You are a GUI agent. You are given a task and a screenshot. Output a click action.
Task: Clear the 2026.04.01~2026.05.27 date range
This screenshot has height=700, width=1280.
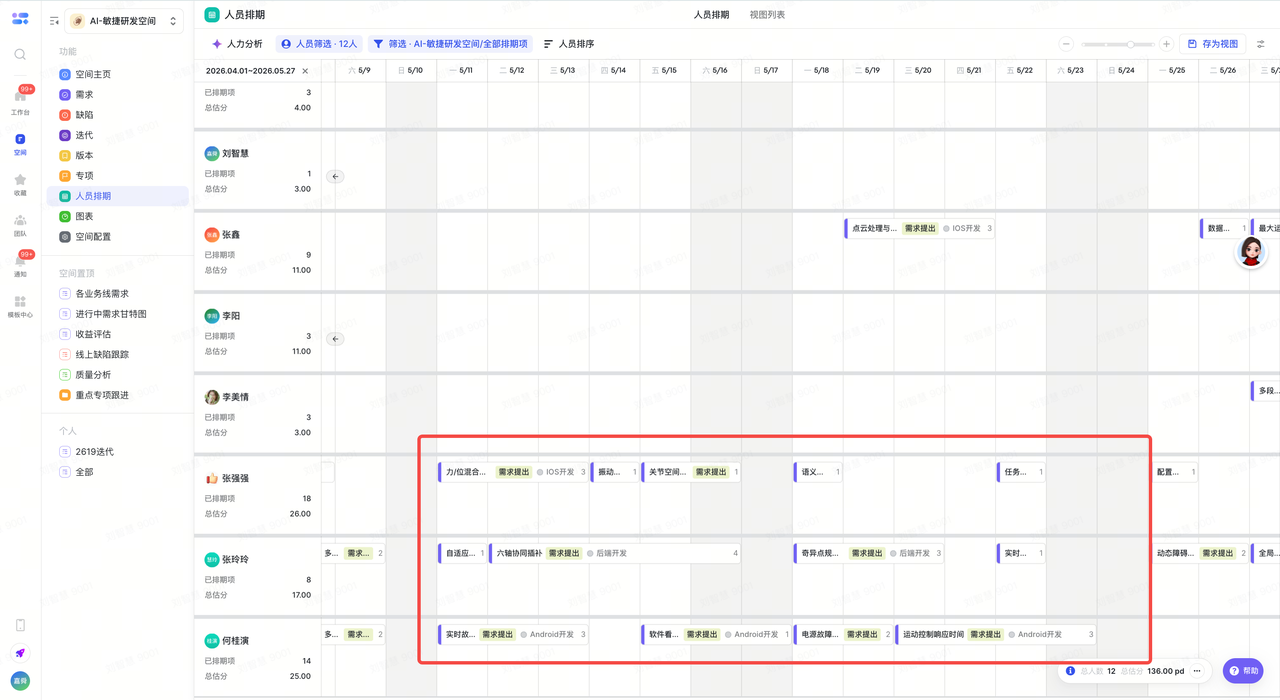tap(305, 71)
